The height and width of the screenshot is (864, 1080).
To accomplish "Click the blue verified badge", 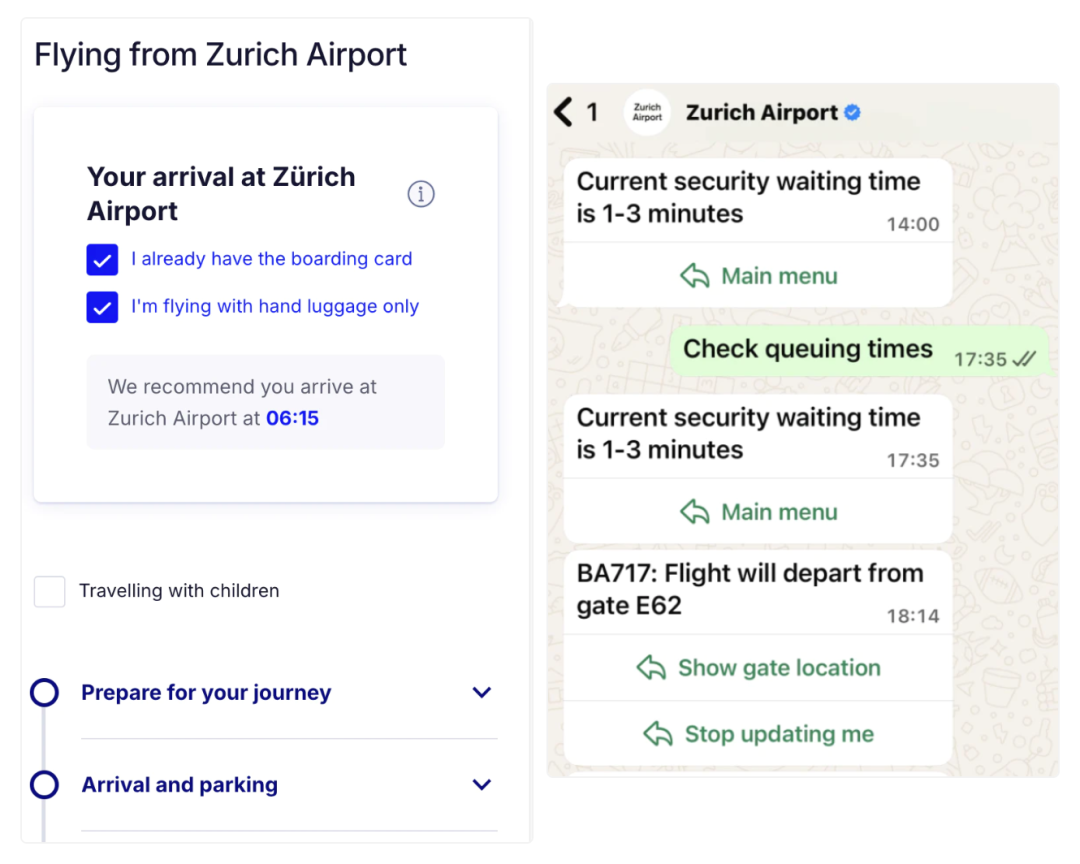I will point(852,112).
